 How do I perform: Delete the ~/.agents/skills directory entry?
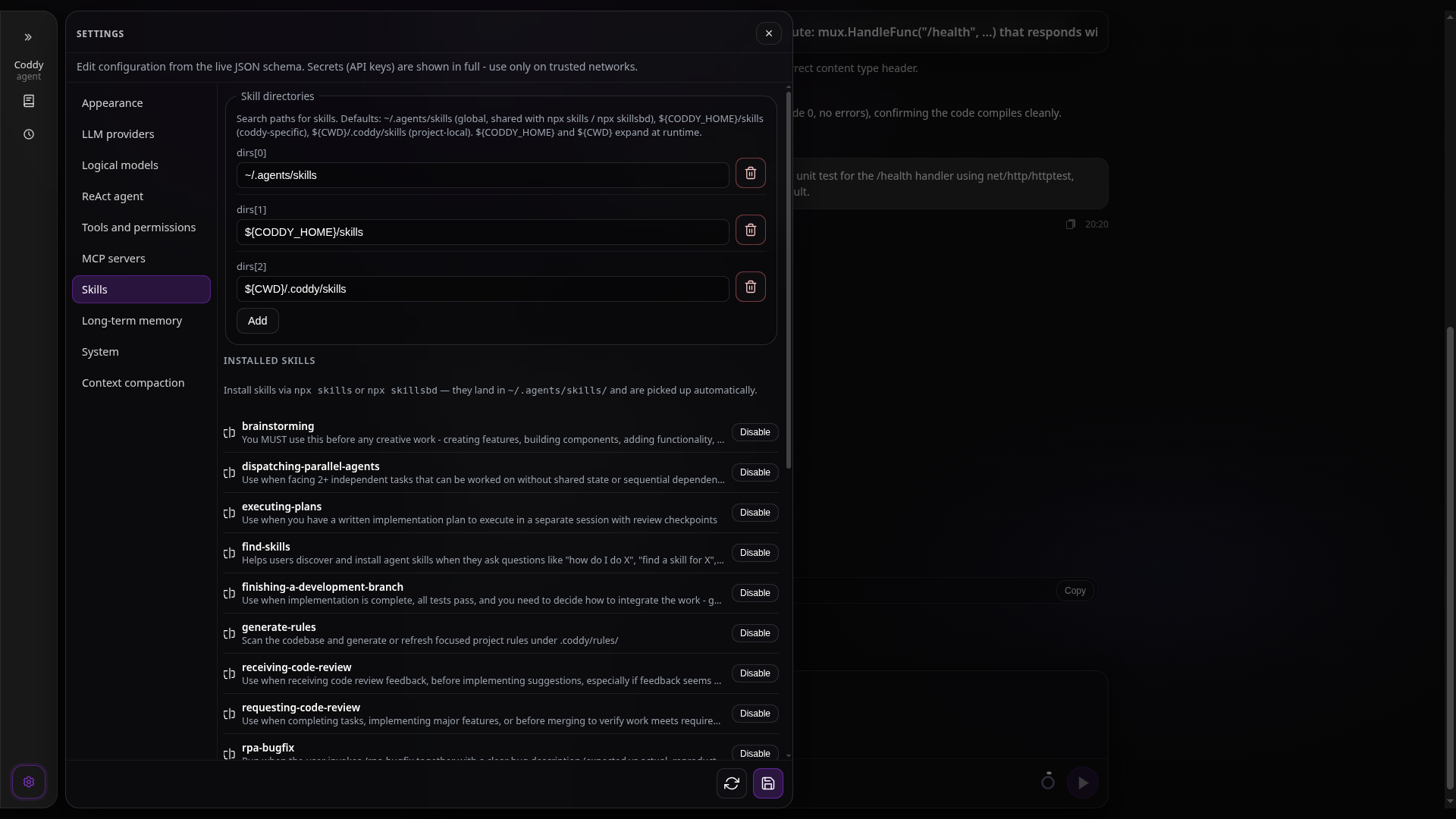tap(750, 174)
